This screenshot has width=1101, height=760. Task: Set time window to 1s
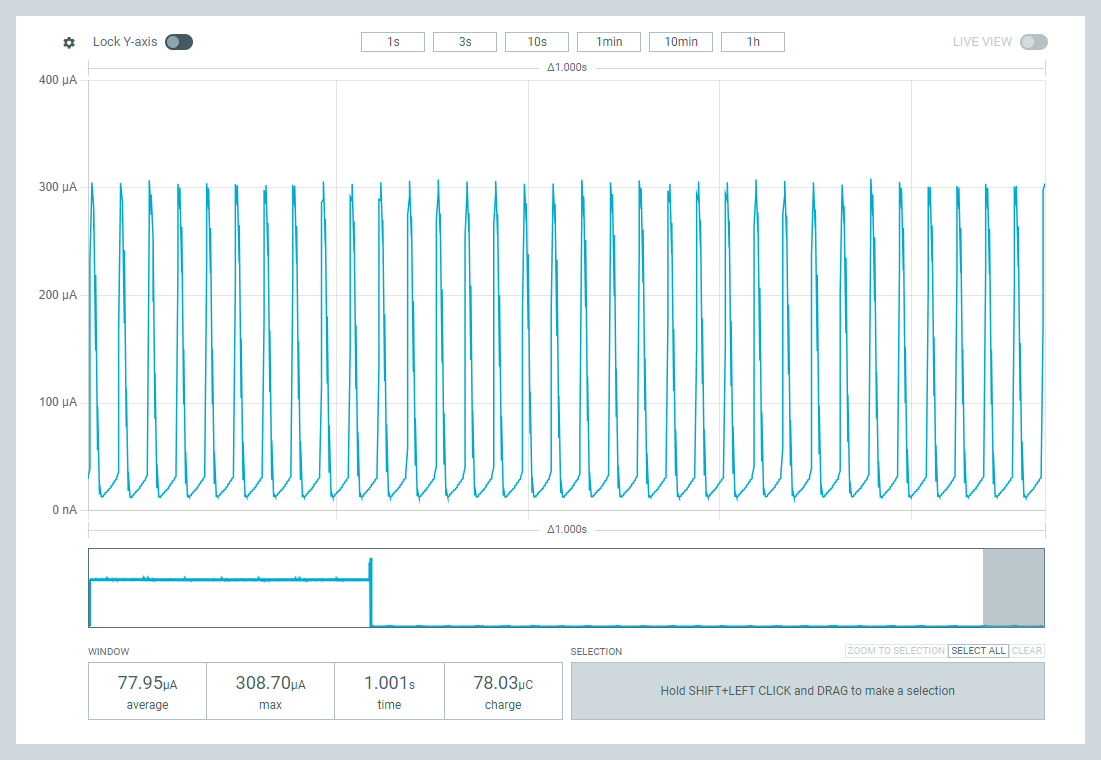click(x=393, y=42)
